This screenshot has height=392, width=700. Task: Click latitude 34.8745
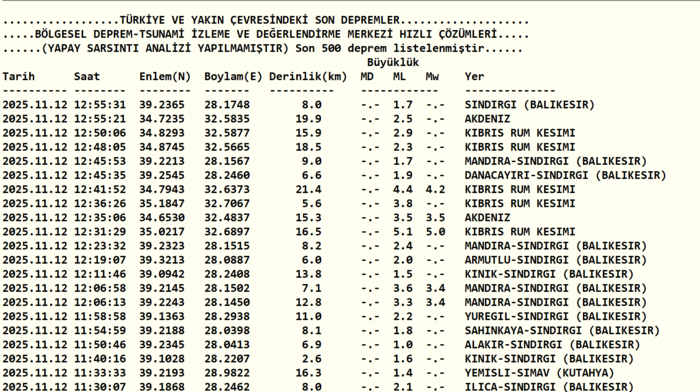(162, 147)
